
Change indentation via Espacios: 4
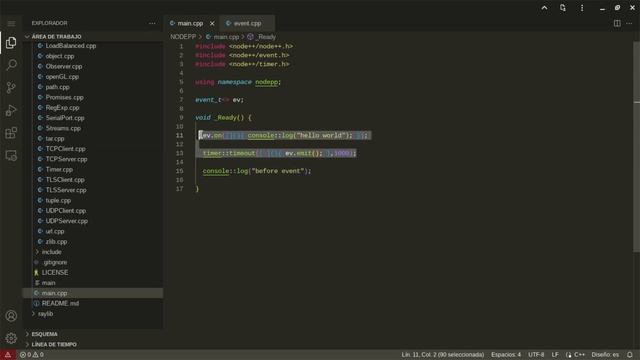coord(506,355)
